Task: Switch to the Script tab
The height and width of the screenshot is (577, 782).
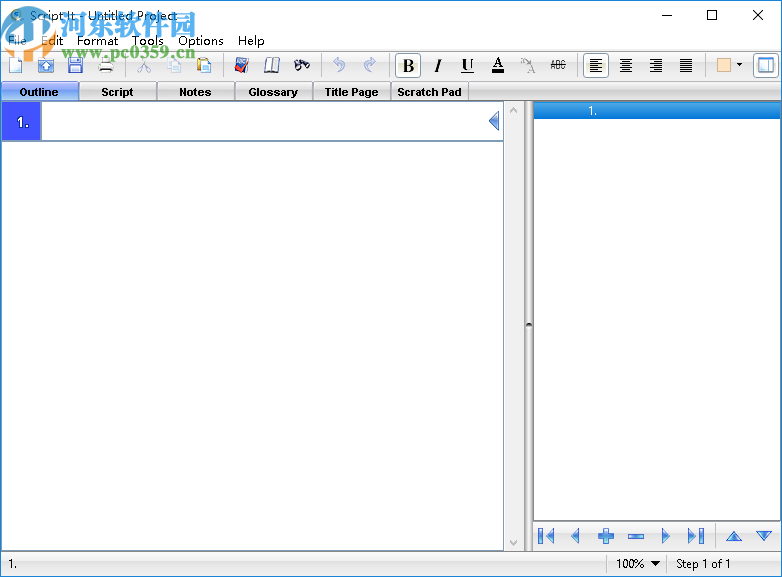Action: coord(117,92)
